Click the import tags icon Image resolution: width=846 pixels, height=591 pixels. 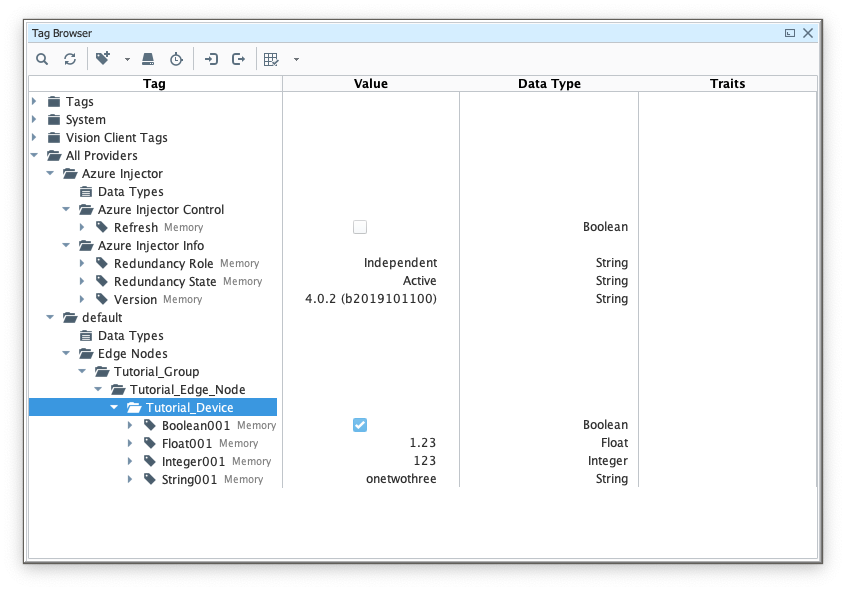(211, 59)
